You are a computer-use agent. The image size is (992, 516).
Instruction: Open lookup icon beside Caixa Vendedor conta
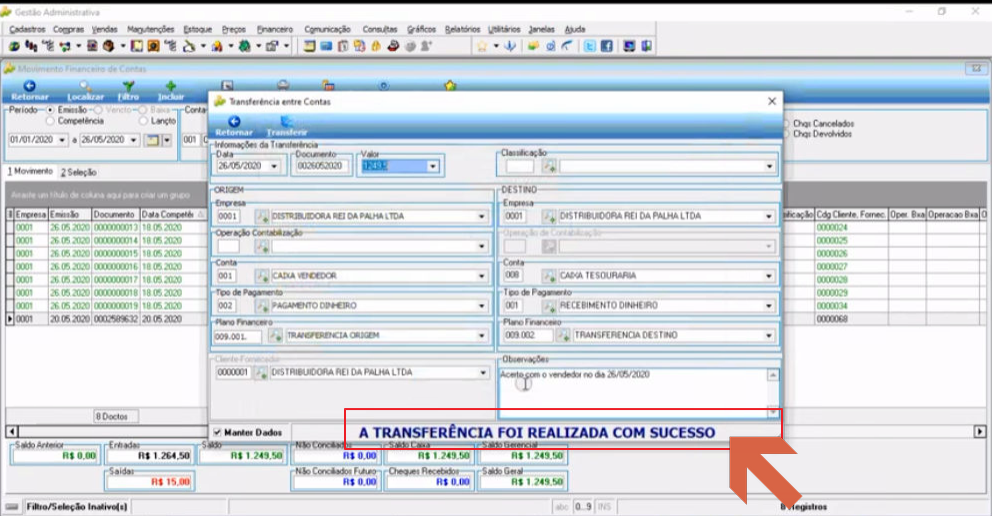(x=262, y=276)
